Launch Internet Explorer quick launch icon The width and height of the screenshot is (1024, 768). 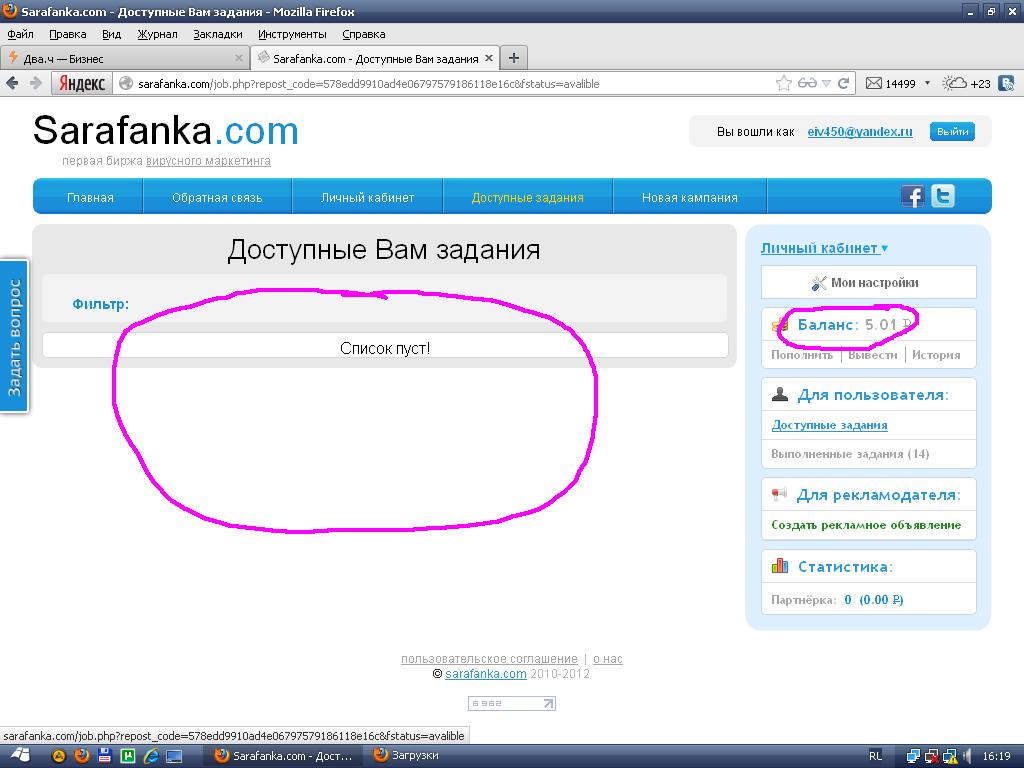tap(151, 756)
